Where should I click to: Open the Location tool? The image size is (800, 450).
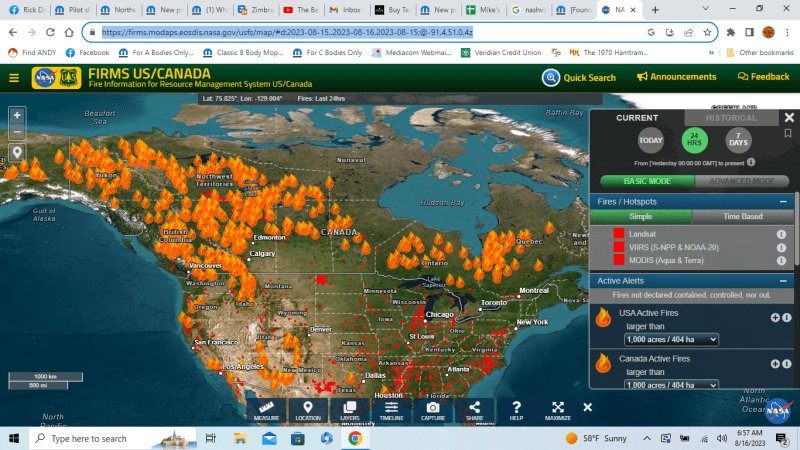tap(308, 411)
